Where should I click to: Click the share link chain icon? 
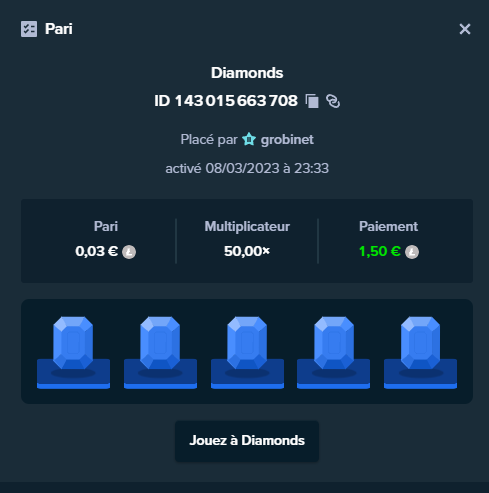tap(333, 101)
